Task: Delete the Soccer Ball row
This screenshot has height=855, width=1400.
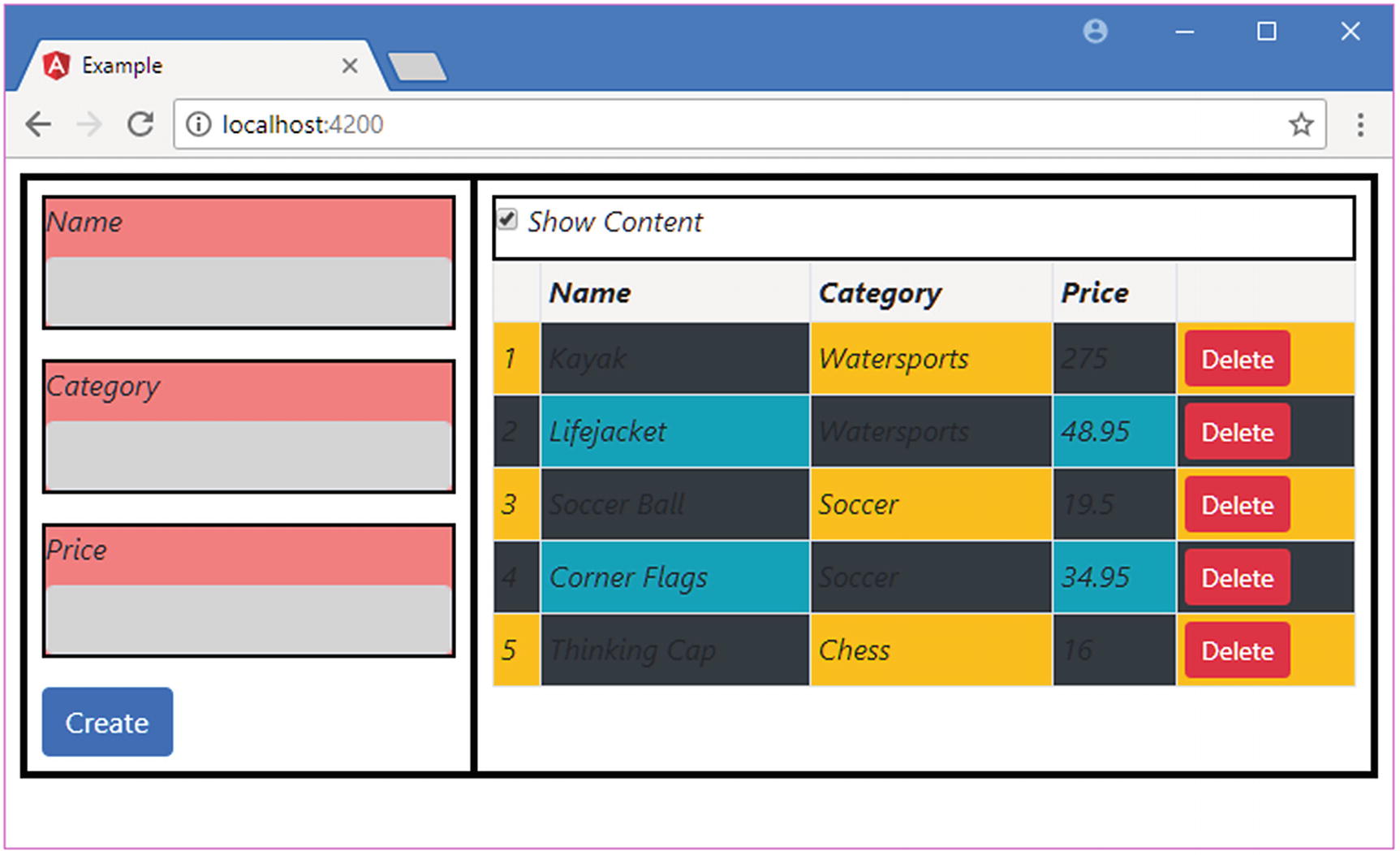Action: 1237,505
